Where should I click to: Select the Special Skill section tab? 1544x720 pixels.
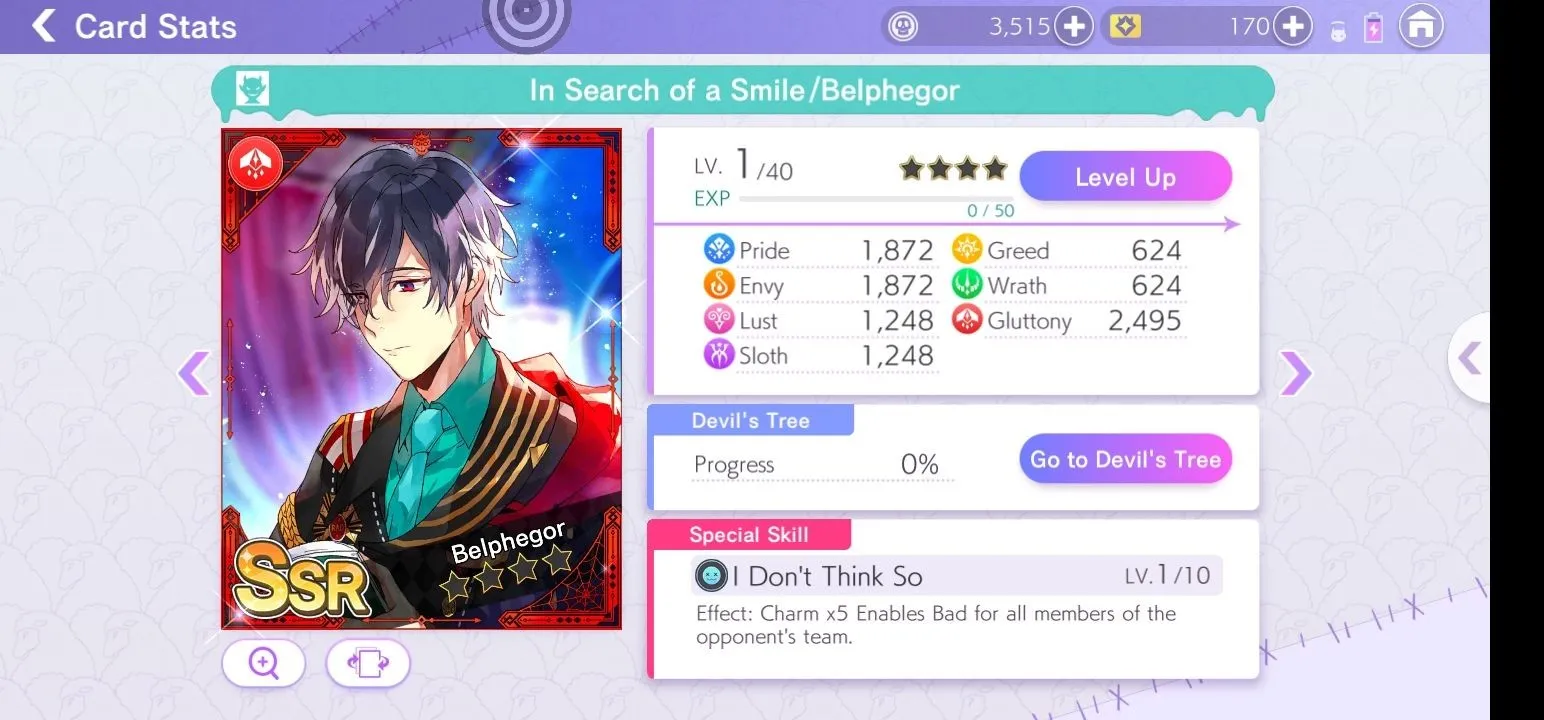(749, 534)
